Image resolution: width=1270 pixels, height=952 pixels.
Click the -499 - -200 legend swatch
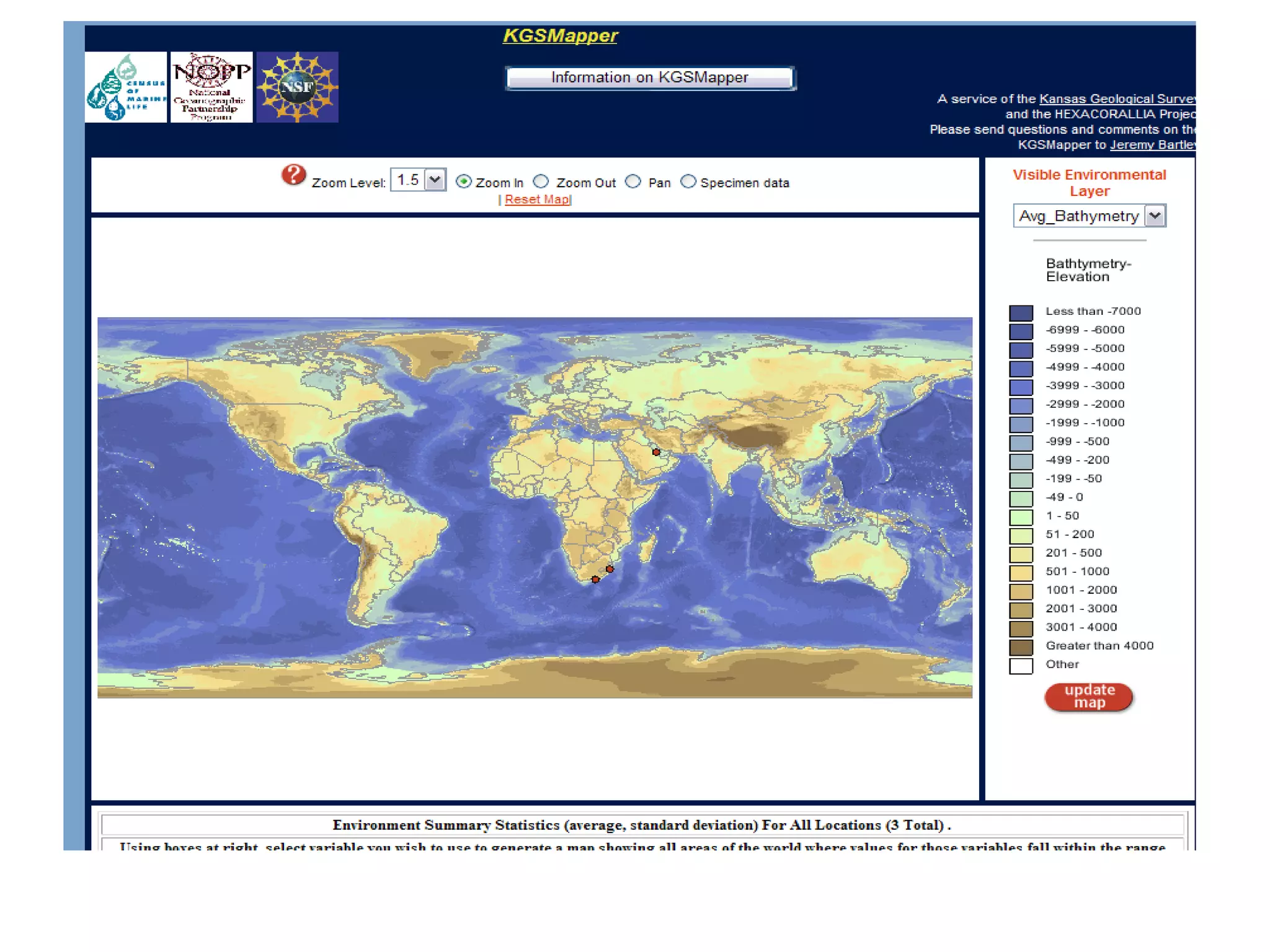click(x=1021, y=461)
